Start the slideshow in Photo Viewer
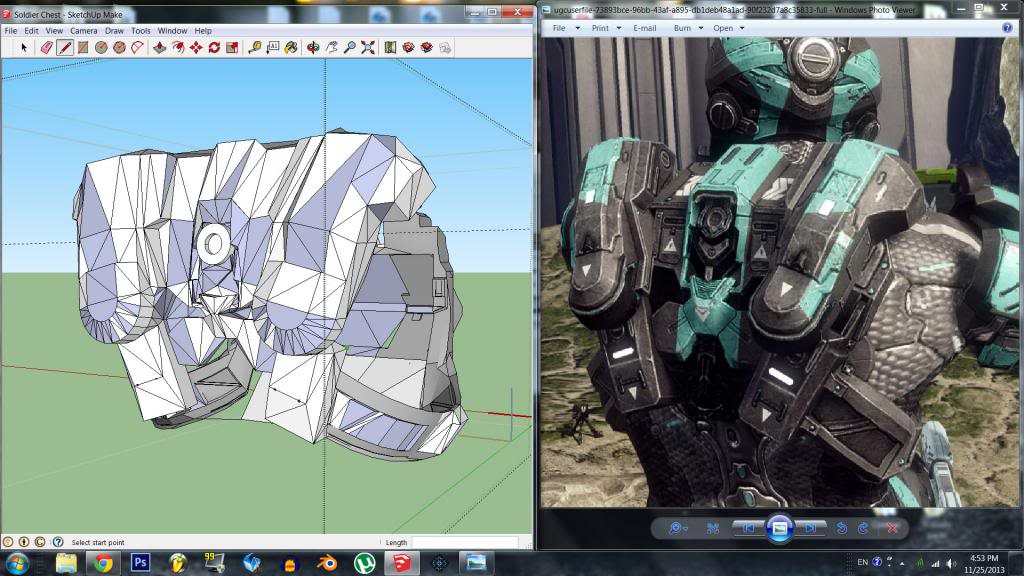Image resolution: width=1024 pixels, height=576 pixels. [779, 528]
